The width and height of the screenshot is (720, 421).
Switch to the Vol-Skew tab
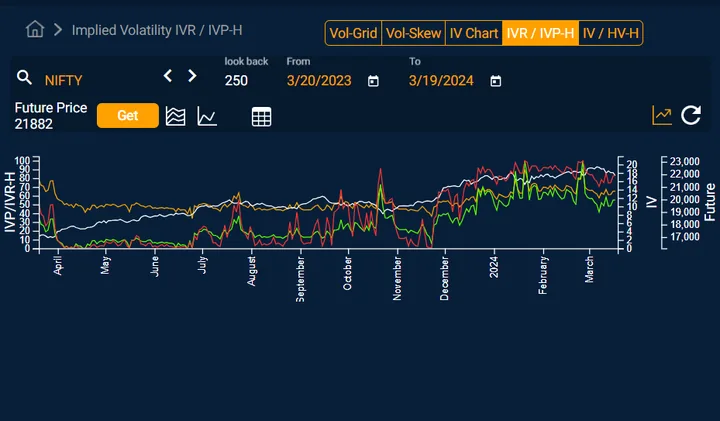(413, 33)
